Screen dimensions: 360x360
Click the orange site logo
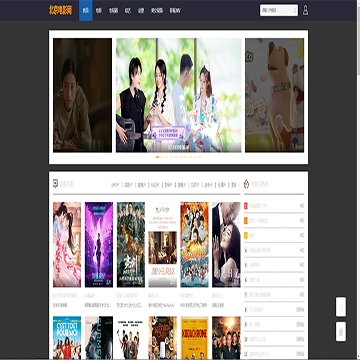point(60,10)
